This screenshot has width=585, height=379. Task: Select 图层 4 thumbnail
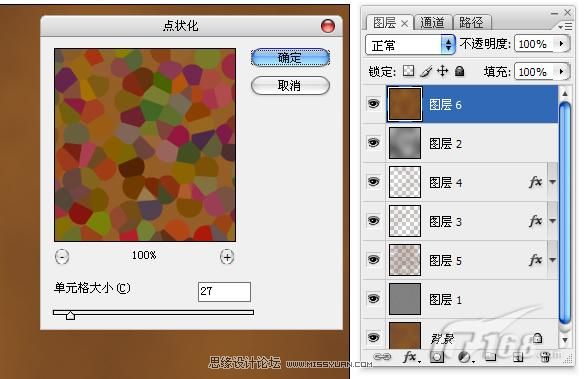click(x=405, y=182)
